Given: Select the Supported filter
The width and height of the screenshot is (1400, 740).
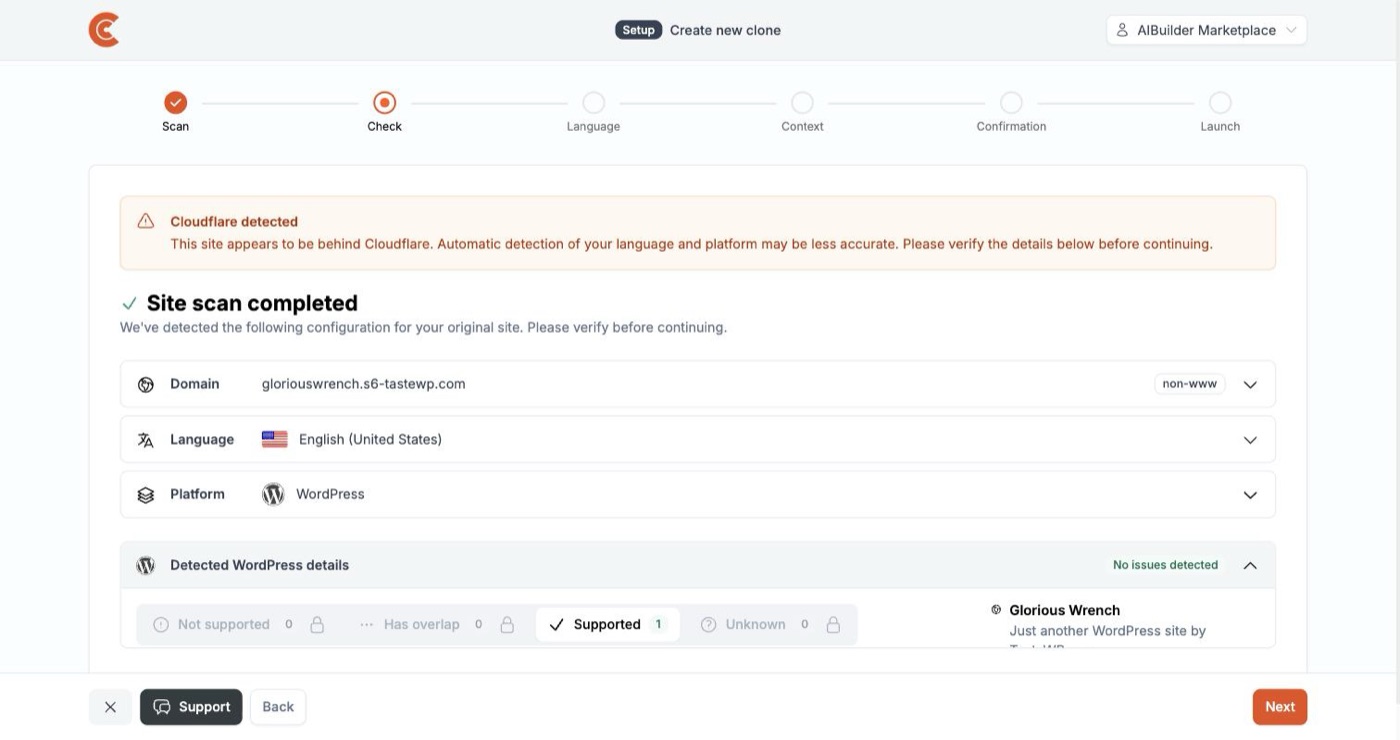Looking at the screenshot, I should click(x=608, y=624).
